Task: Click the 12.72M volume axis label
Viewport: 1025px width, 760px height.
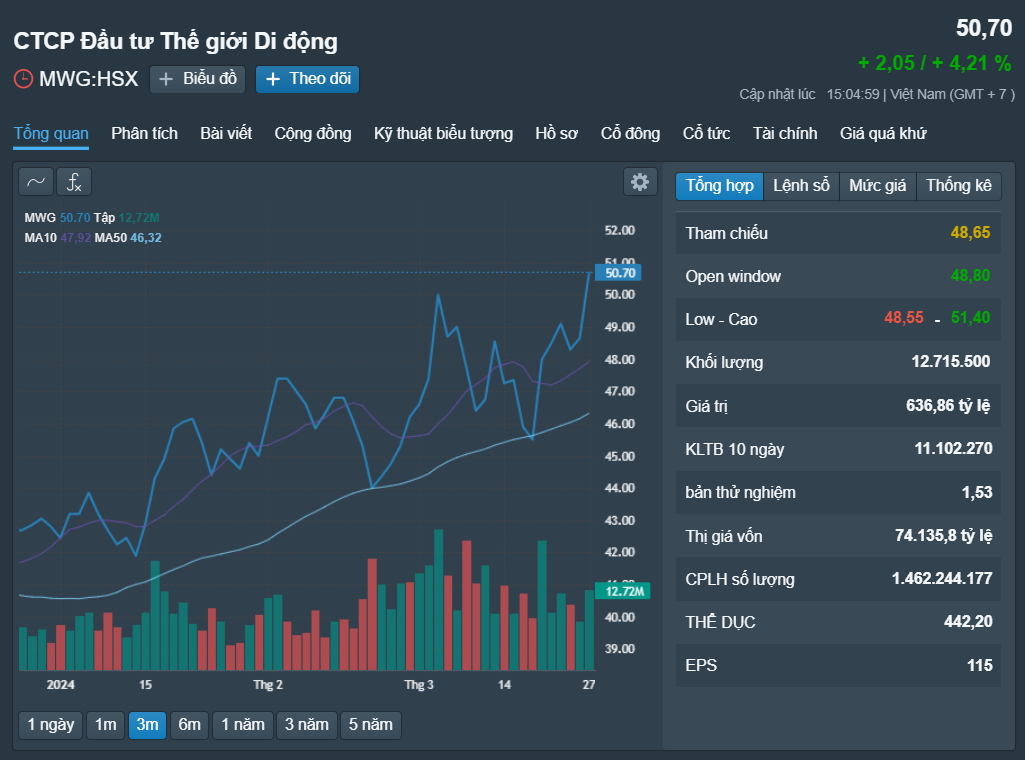Action: [x=623, y=591]
